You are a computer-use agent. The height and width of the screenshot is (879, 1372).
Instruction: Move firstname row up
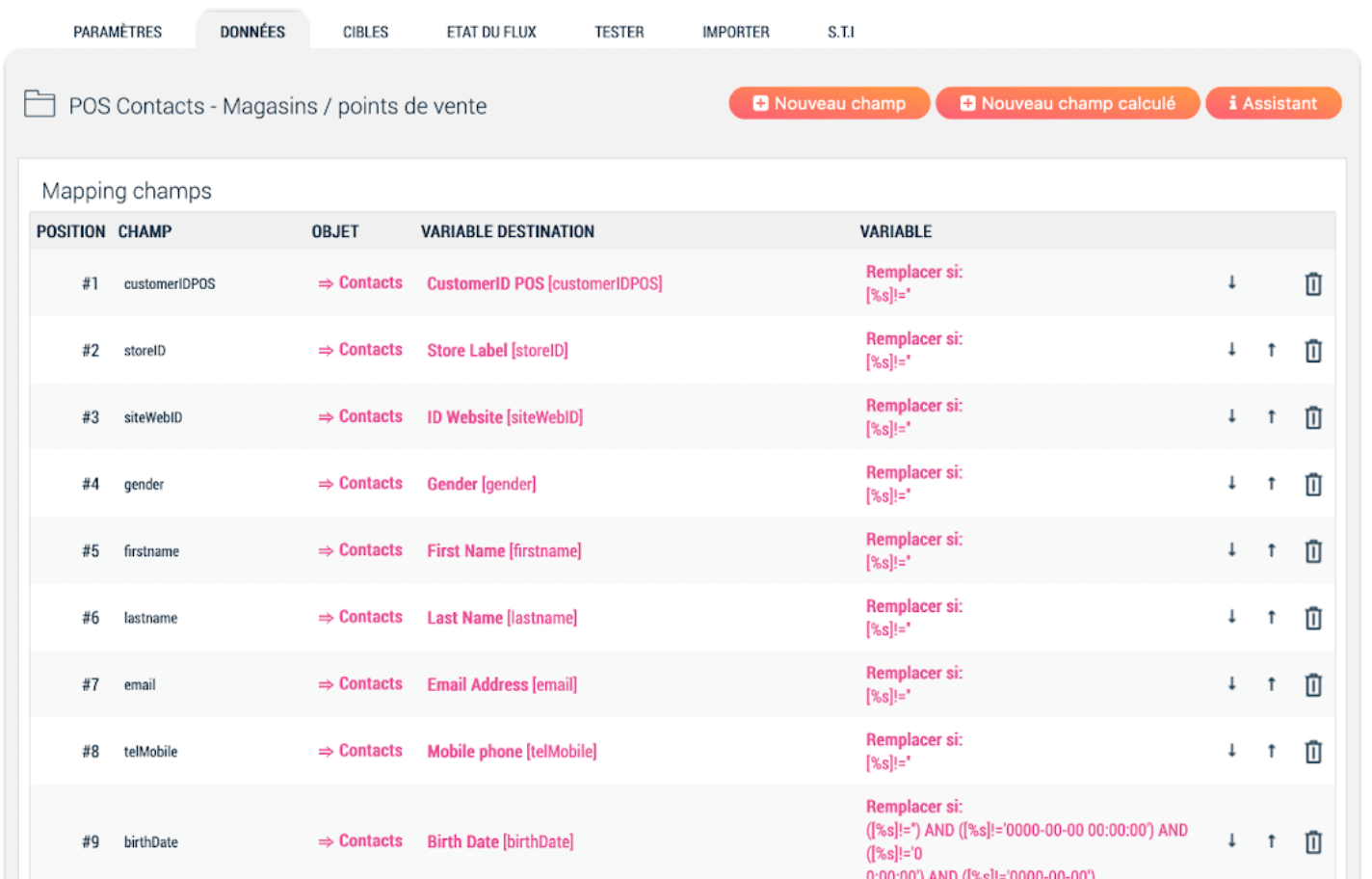point(1271,550)
